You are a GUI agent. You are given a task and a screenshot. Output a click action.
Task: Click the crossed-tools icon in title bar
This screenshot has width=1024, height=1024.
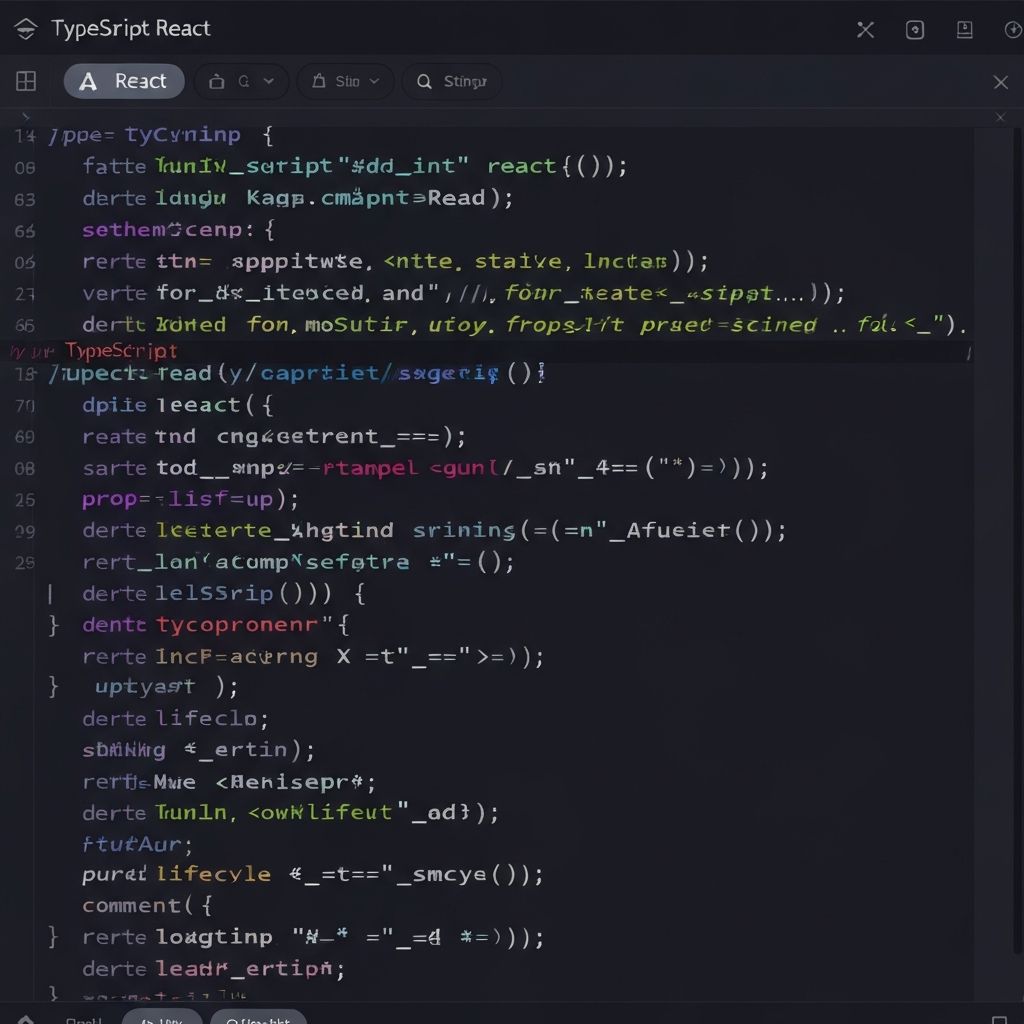[866, 30]
